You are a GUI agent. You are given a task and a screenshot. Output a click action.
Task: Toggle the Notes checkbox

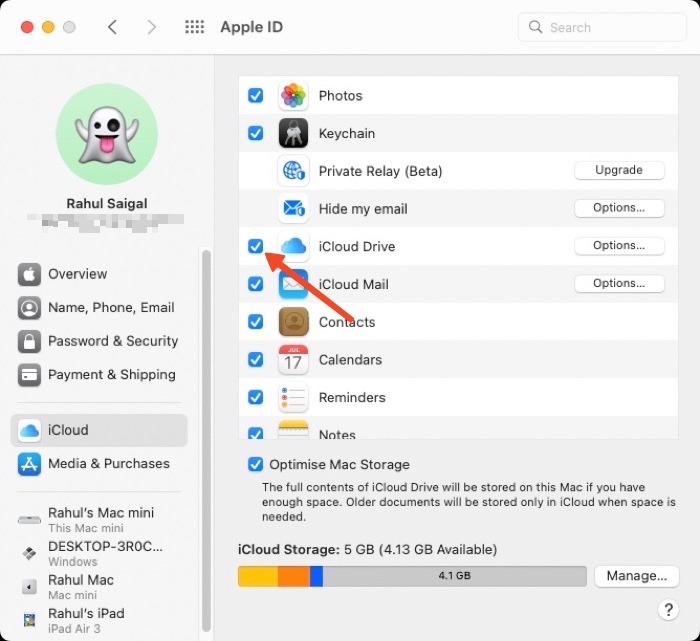255,433
